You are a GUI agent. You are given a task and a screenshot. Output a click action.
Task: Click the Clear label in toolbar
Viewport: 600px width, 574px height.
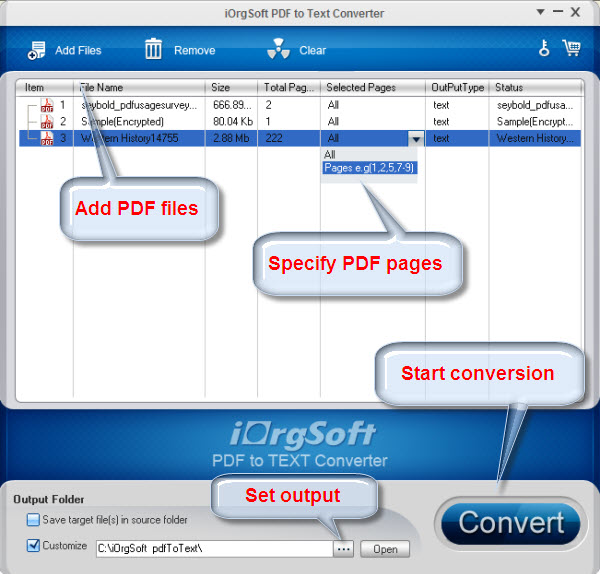point(313,51)
